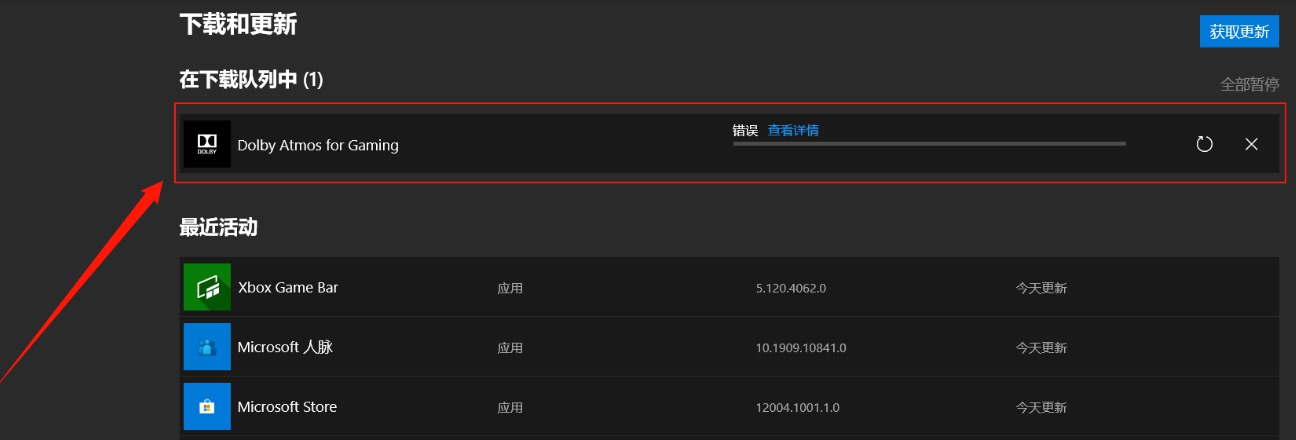Image resolution: width=1296 pixels, height=440 pixels.
Task: Select the Dolby Atmos for Gaming name
Action: 318,145
